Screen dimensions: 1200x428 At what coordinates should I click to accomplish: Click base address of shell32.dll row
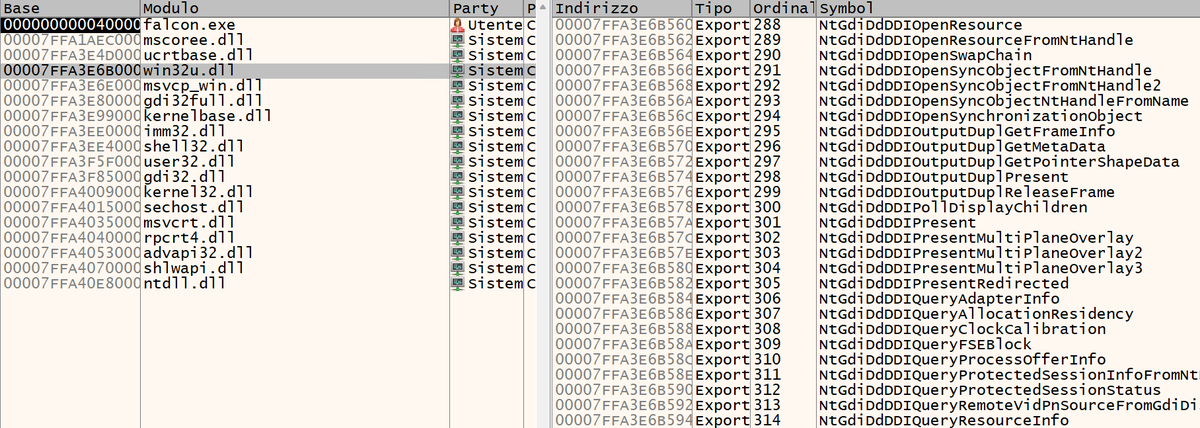click(x=70, y=146)
